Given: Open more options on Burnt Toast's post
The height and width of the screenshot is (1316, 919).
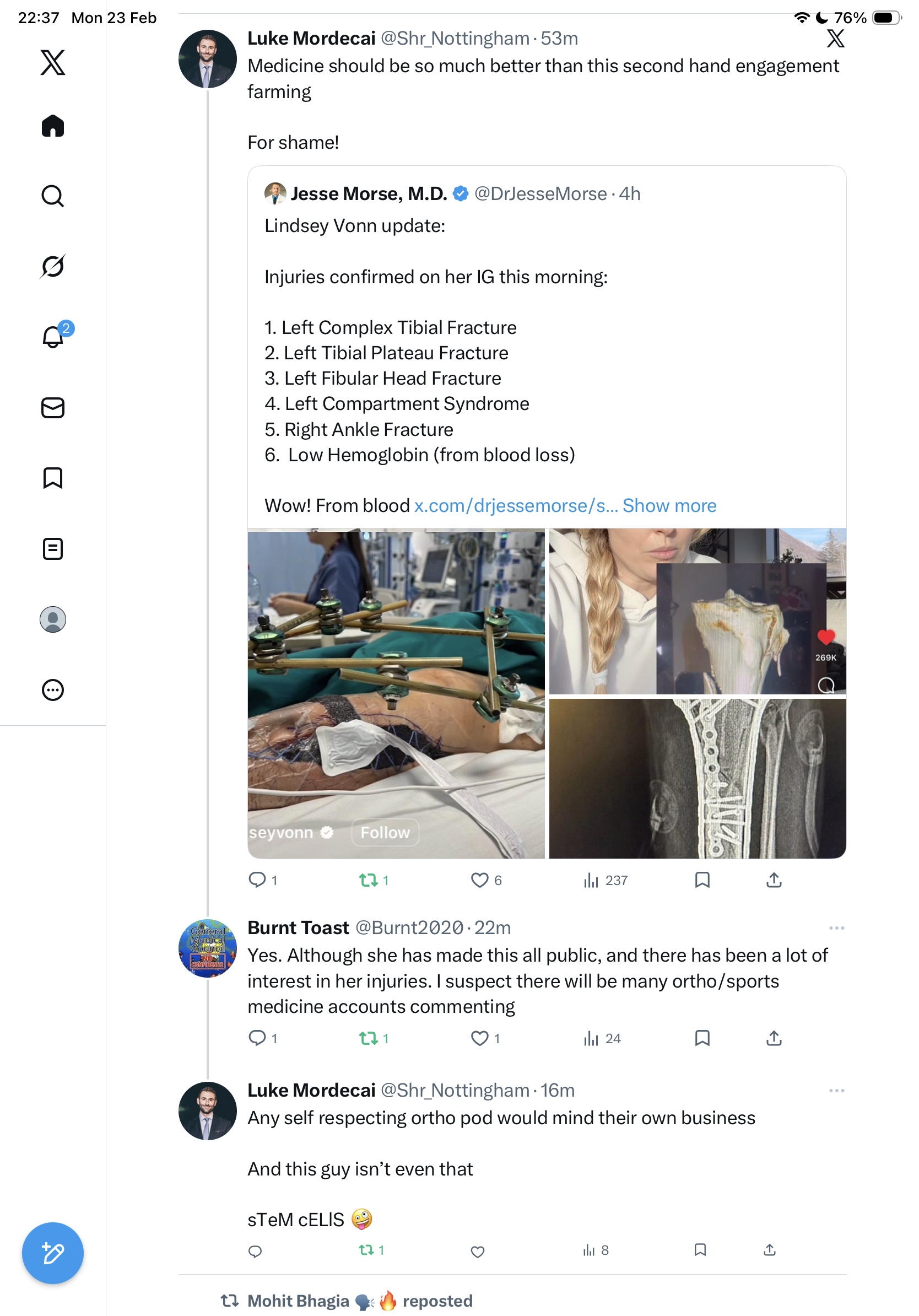Looking at the screenshot, I should (x=836, y=928).
